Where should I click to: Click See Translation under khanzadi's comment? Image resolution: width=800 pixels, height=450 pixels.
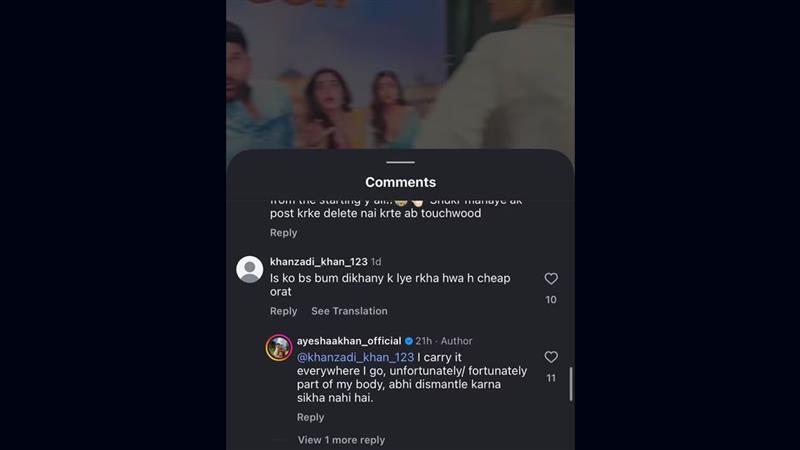349,311
